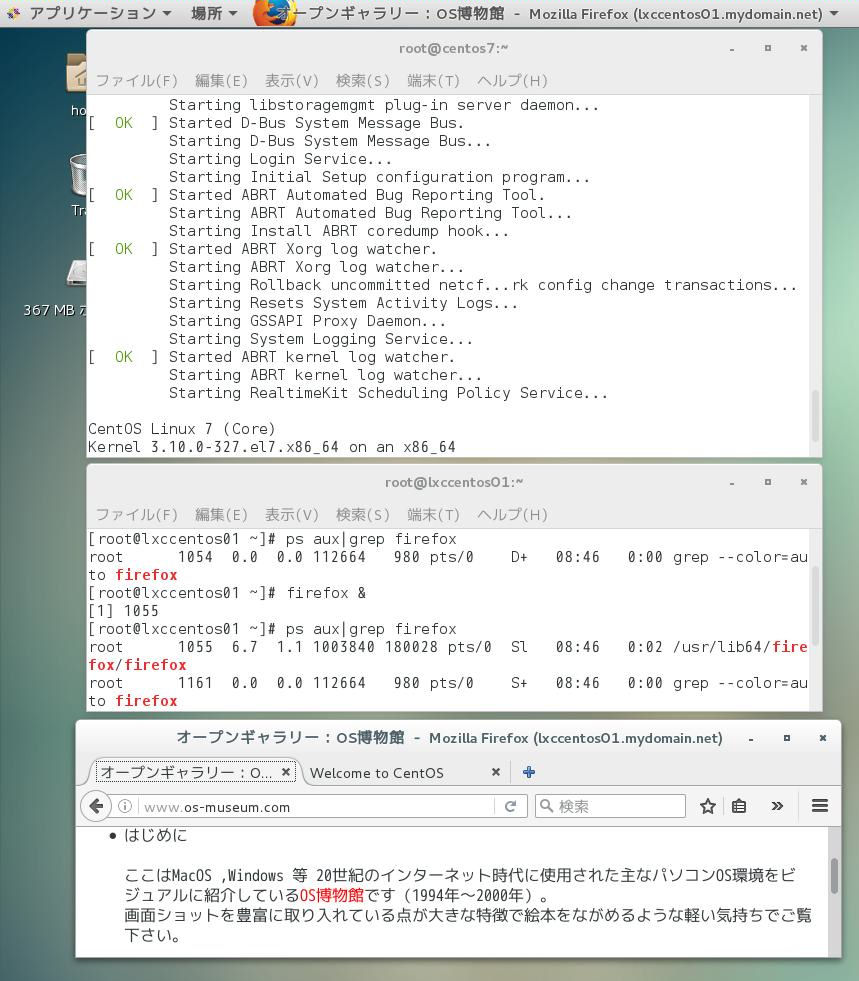Close the Welcome to CentOS tab
The height and width of the screenshot is (981, 859).
(x=496, y=772)
